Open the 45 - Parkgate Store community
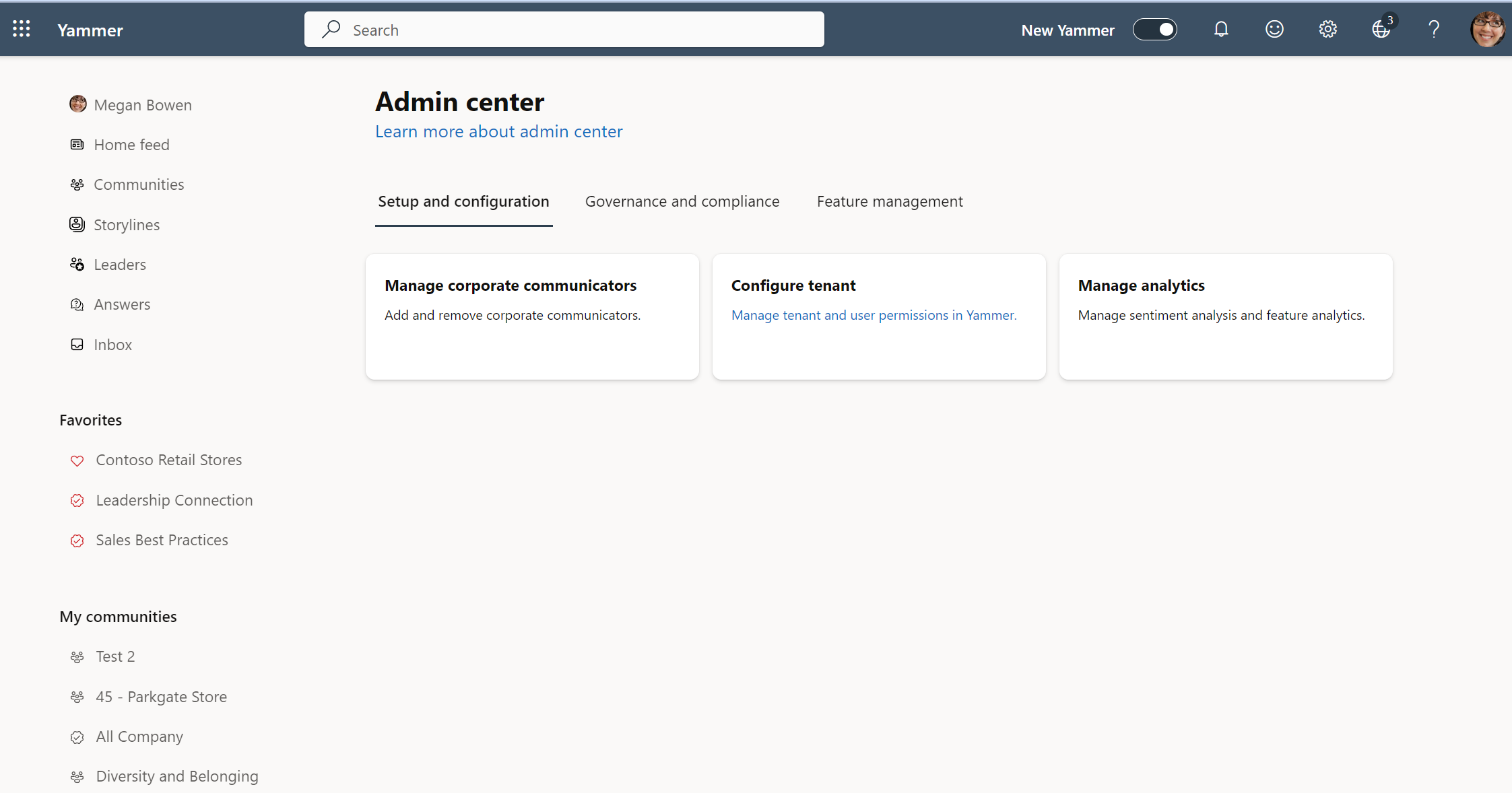Viewport: 1512px width, 793px height. (x=161, y=696)
